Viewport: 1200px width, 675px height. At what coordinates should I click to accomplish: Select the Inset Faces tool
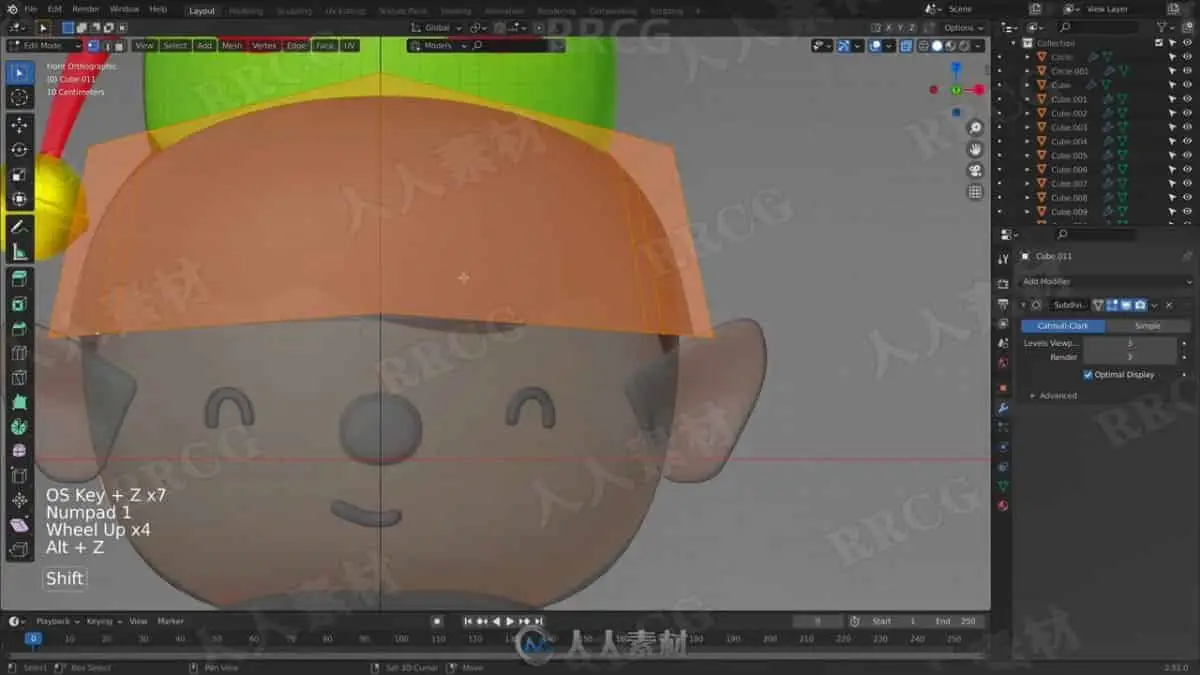pyautogui.click(x=19, y=304)
